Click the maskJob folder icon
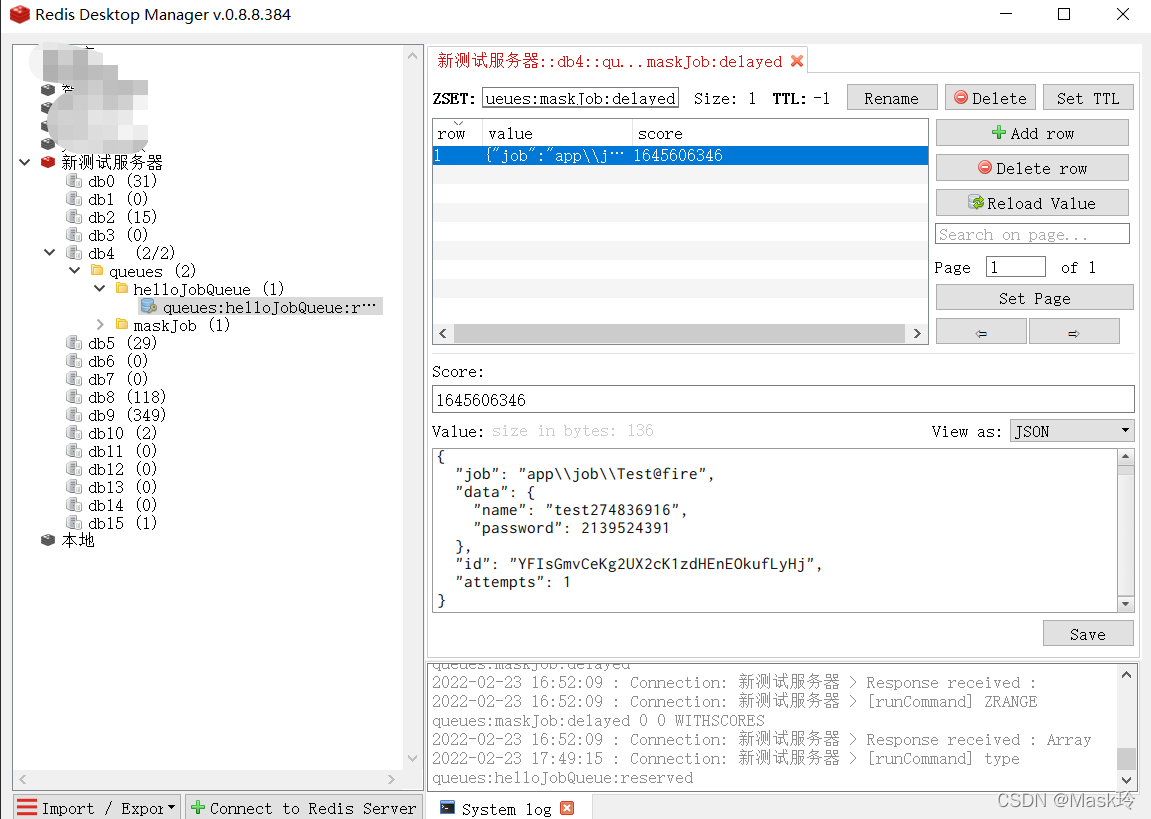Image resolution: width=1151 pixels, height=819 pixels. click(123, 324)
